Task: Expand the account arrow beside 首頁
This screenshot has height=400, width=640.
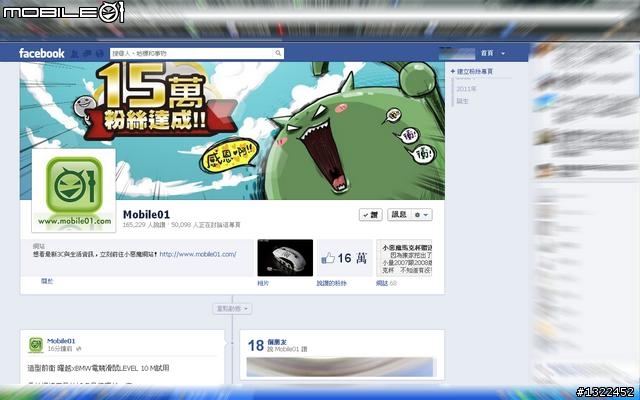Action: pyautogui.click(x=503, y=53)
